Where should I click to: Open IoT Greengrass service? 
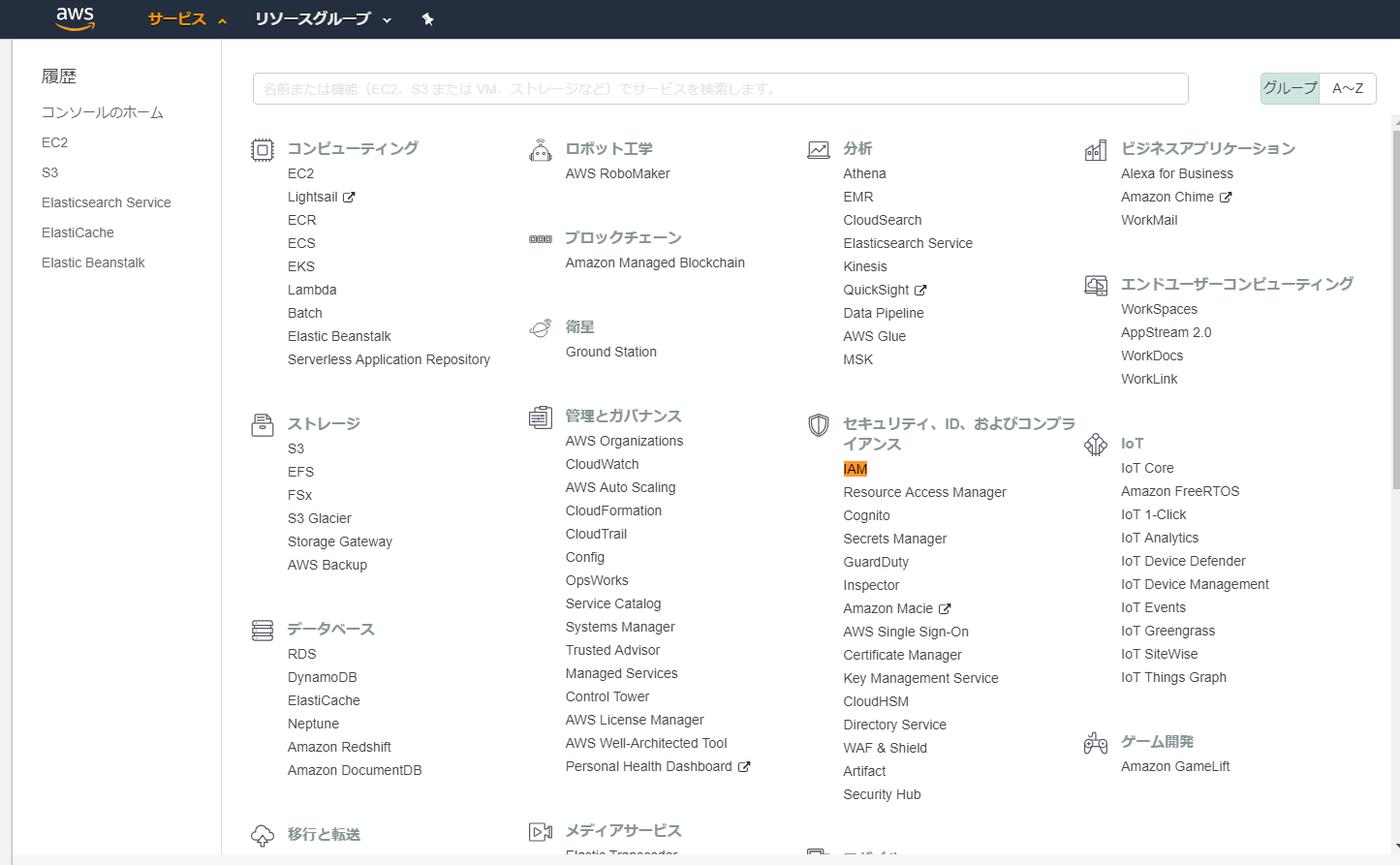click(1168, 631)
